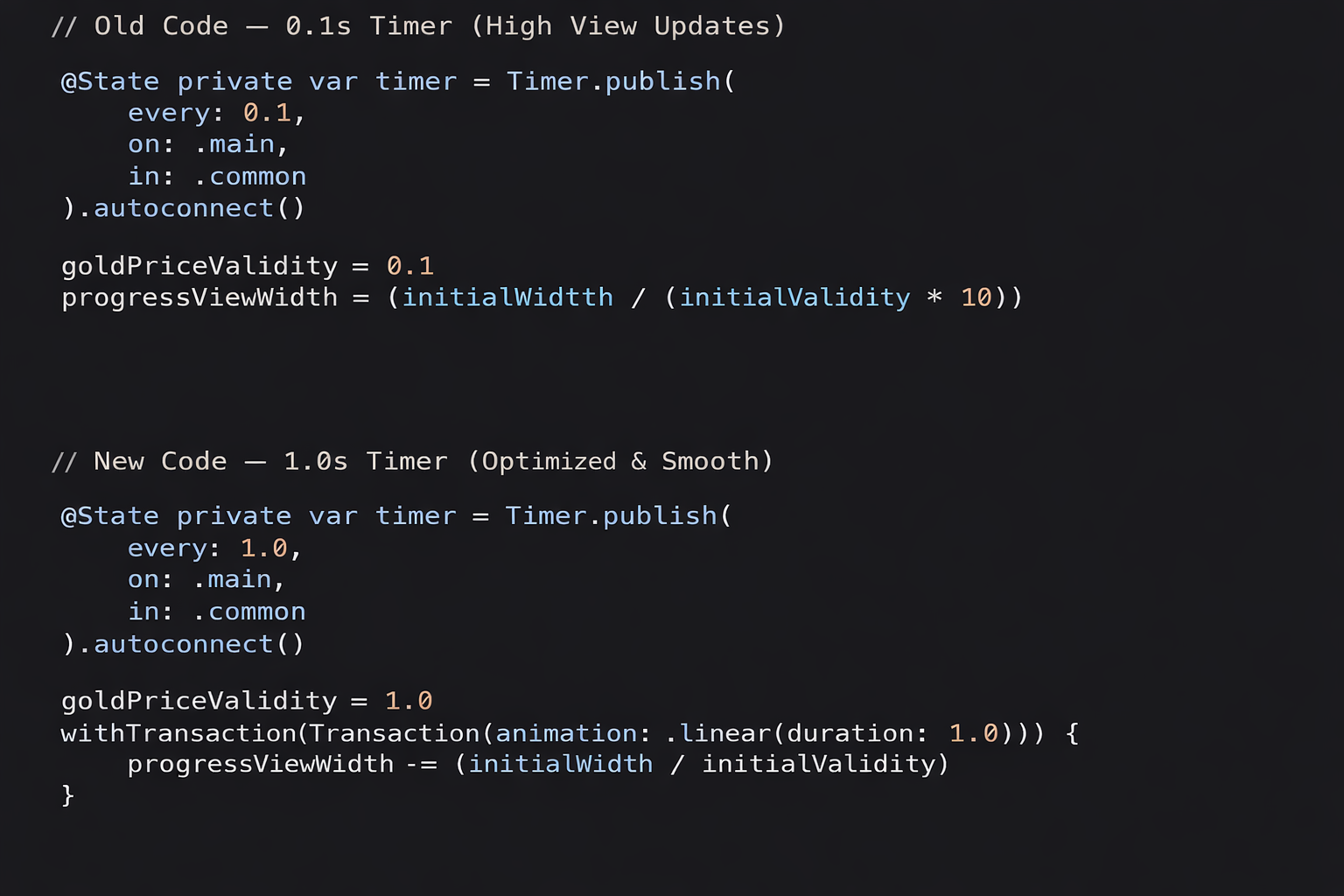Image resolution: width=1344 pixels, height=896 pixels.
Task: Click the "New Code — 1.0s Timer" comment line
Action: (412, 461)
